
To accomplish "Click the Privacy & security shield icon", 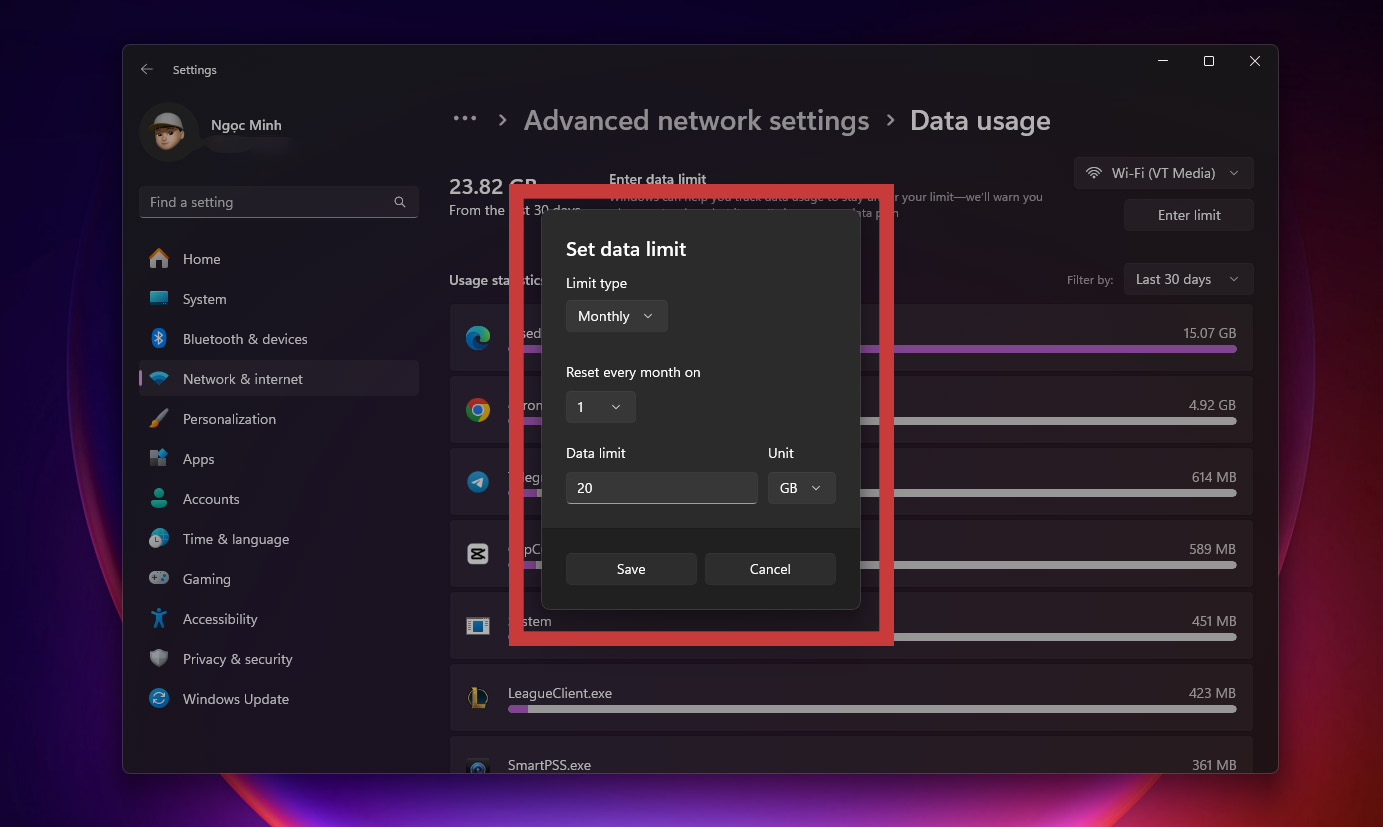I will pos(159,659).
